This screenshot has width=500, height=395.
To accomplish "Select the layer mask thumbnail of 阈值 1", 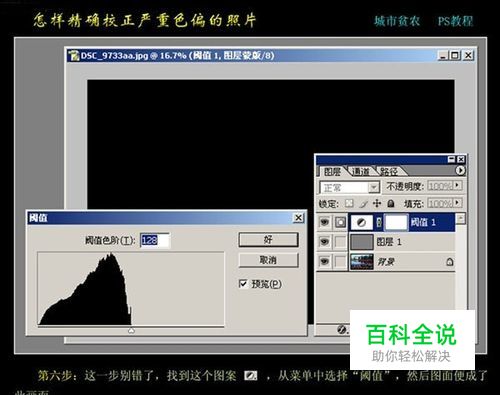I will coord(396,222).
